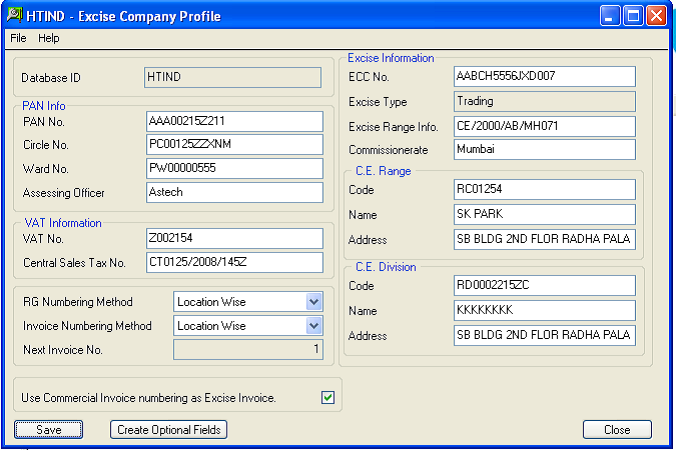
Task: Click the 'C.E. Division' group label
Action: click(386, 267)
